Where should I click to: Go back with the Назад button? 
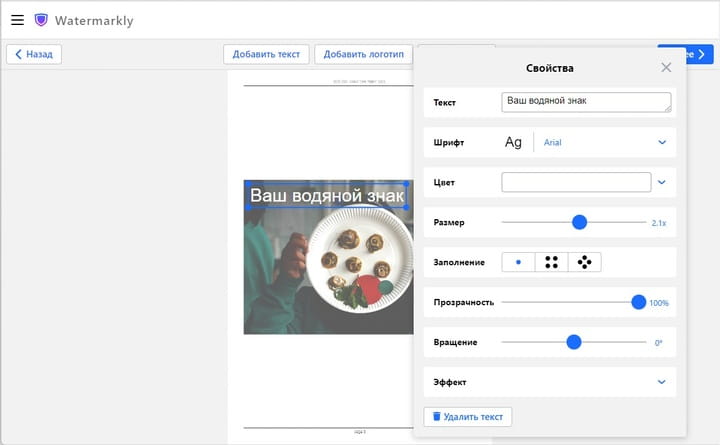[x=34, y=54]
